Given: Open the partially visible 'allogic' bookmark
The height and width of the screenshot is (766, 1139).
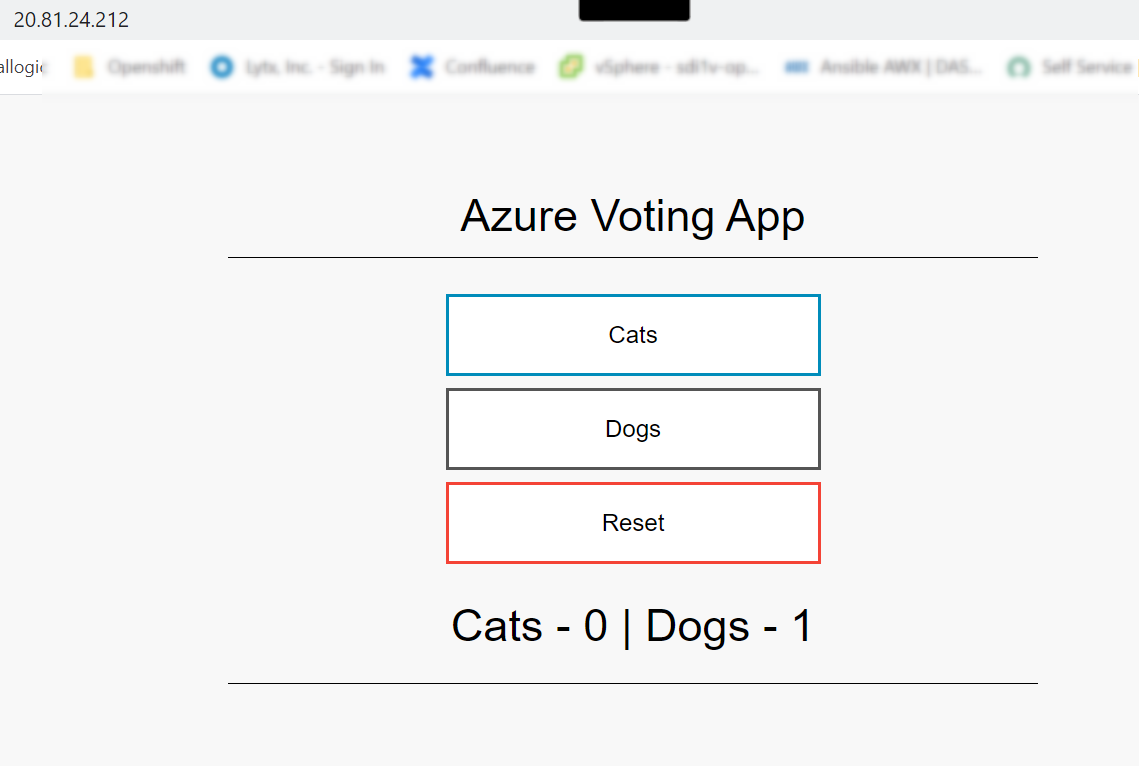Looking at the screenshot, I should [x=23, y=67].
